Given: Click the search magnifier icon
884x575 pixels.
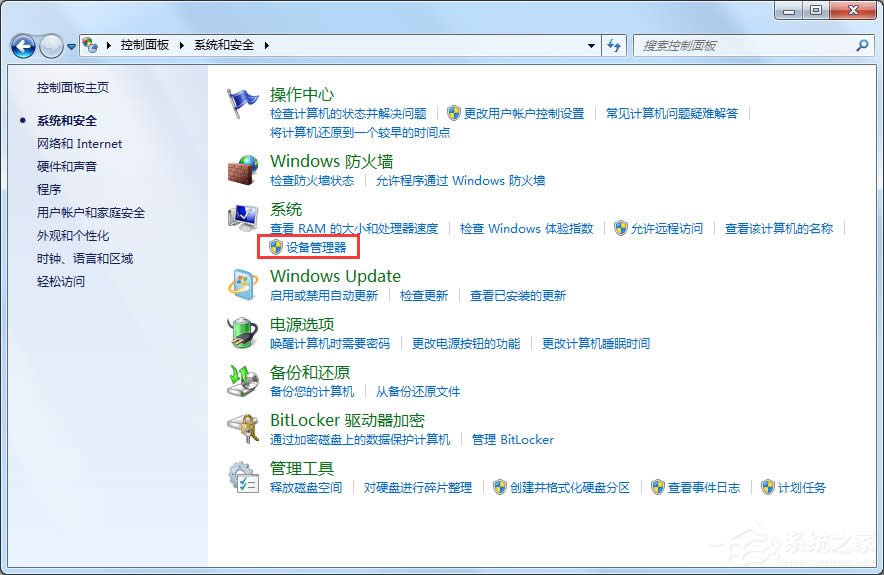Looking at the screenshot, I should (862, 46).
